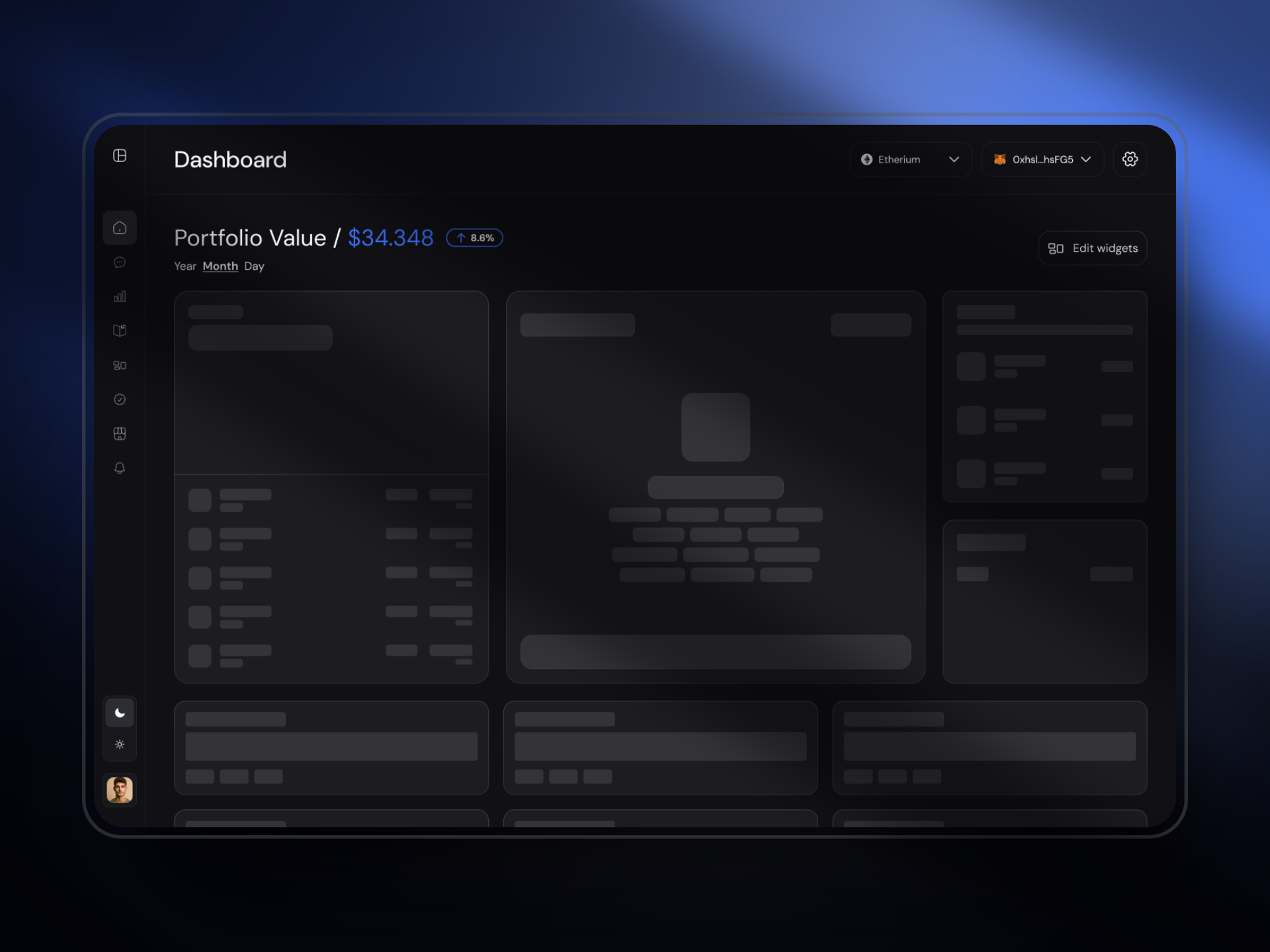Select the Day time range tab
The image size is (1270, 952).
[x=254, y=266]
